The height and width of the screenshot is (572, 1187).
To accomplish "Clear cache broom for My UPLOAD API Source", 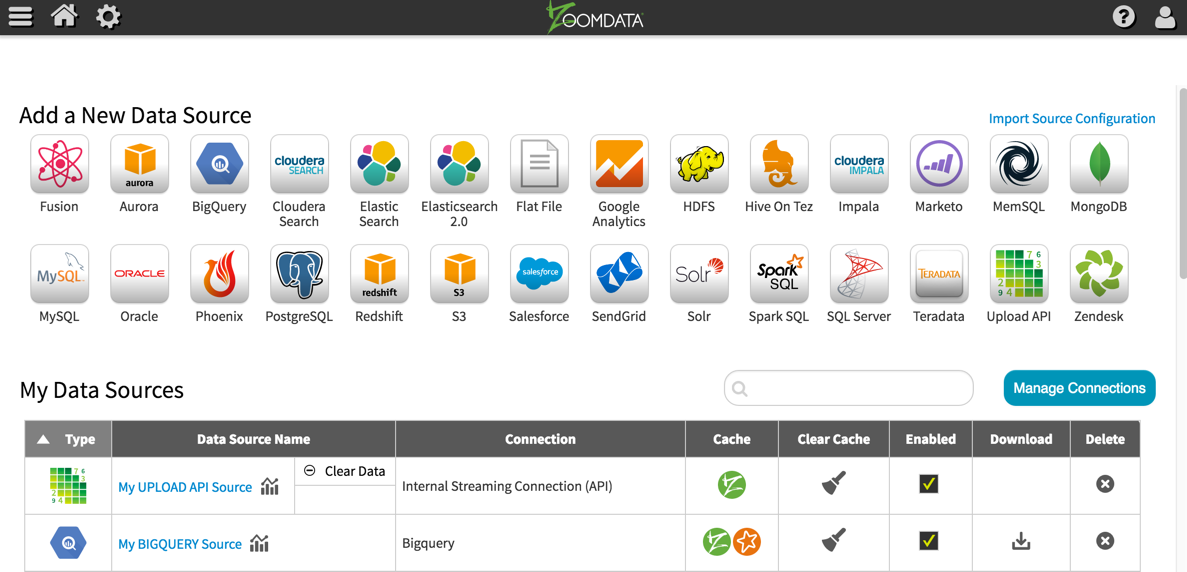I will 833,483.
